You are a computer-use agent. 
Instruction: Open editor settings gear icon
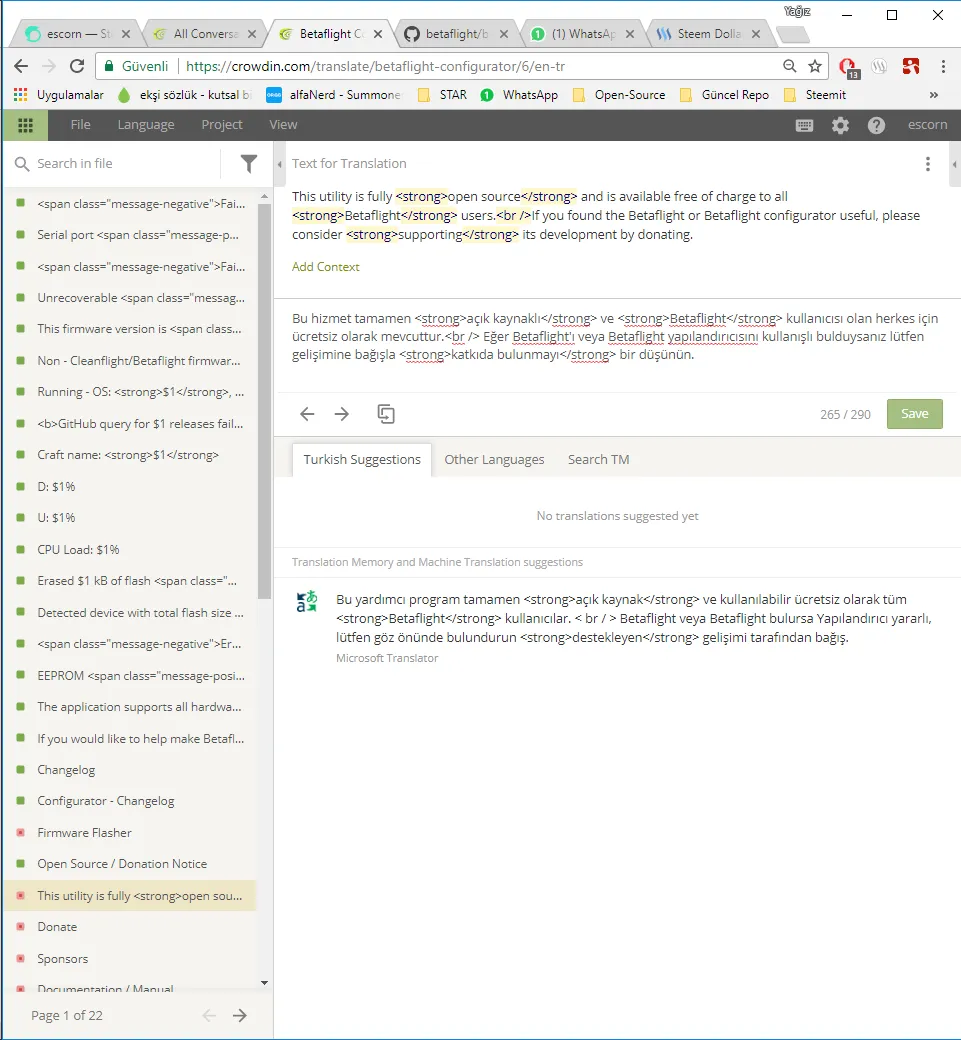pos(840,125)
